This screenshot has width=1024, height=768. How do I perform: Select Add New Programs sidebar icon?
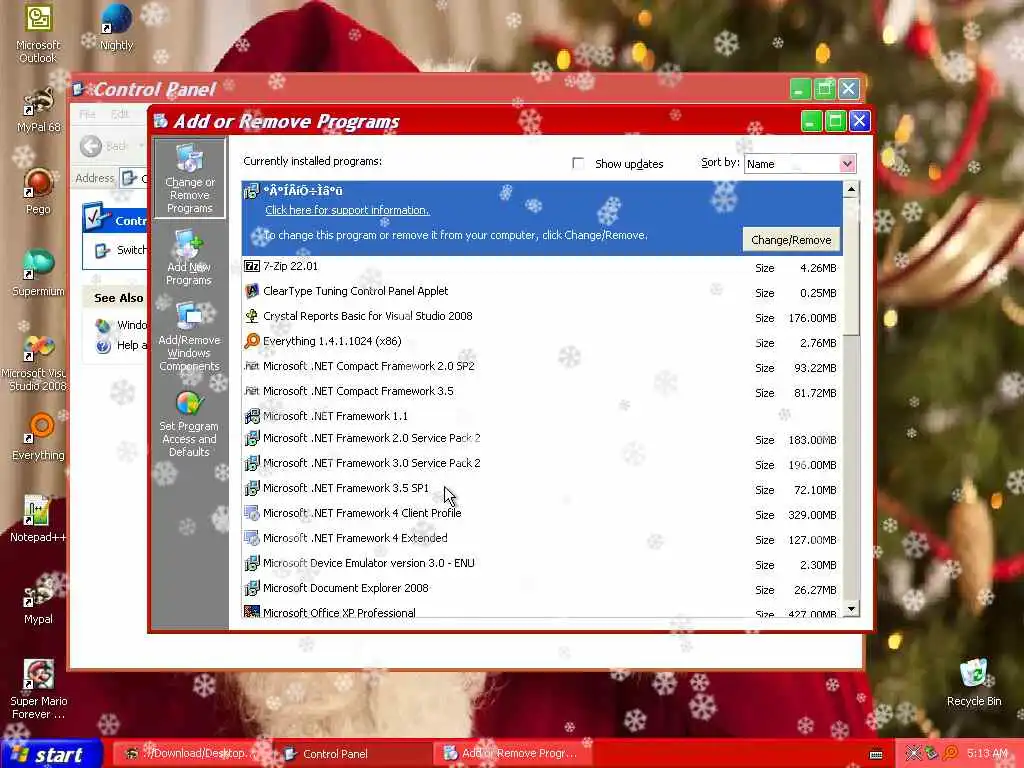point(189,258)
